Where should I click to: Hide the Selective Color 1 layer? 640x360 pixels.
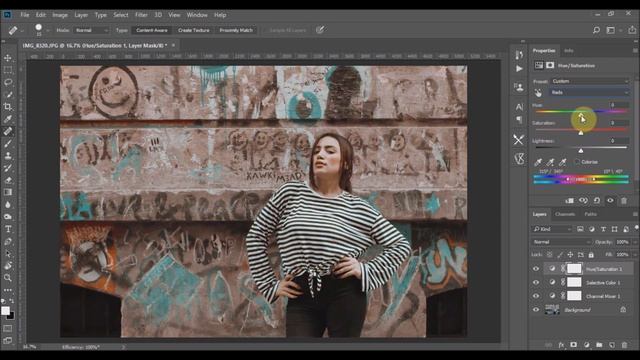[x=536, y=282]
